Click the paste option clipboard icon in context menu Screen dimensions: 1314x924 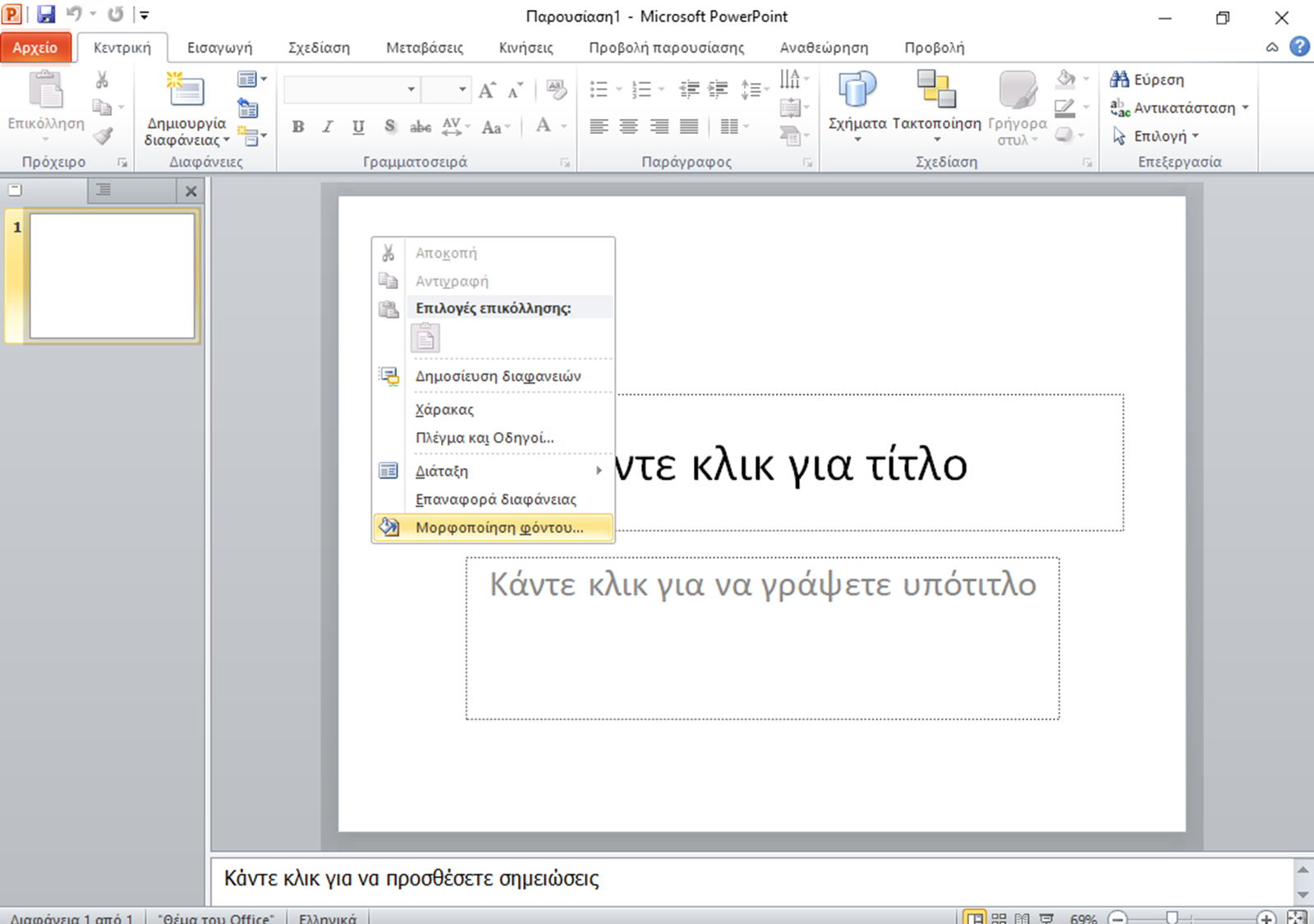point(425,338)
